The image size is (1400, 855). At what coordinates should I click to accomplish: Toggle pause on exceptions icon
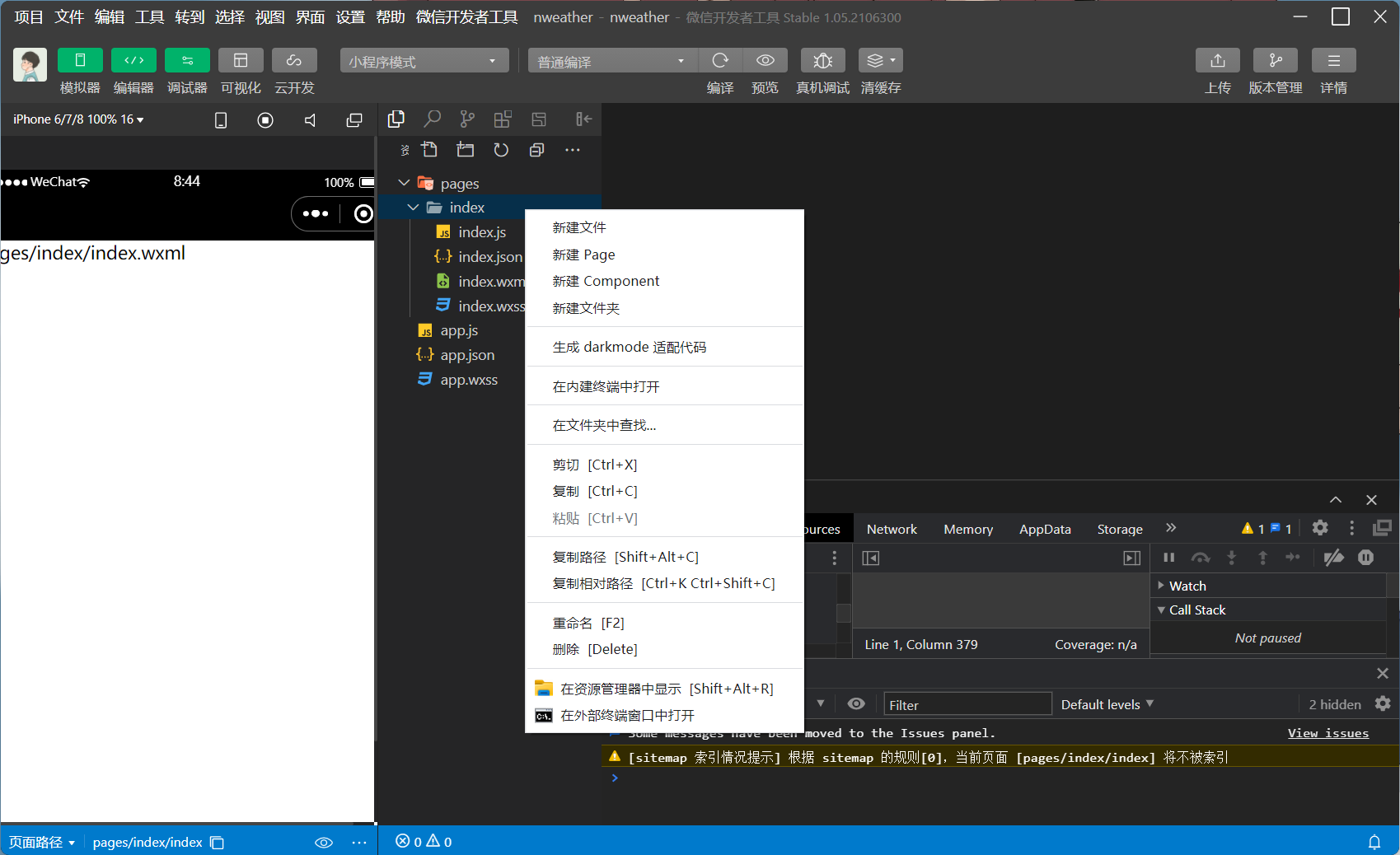click(x=1365, y=558)
